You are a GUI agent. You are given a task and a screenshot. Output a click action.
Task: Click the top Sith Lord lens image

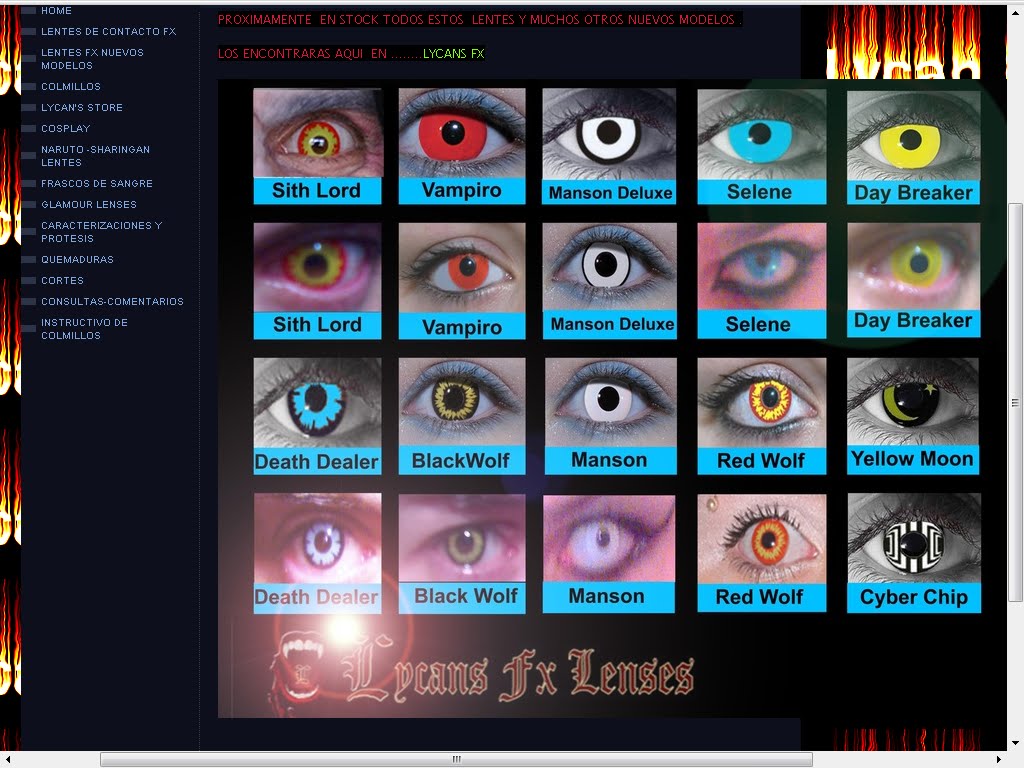317,133
